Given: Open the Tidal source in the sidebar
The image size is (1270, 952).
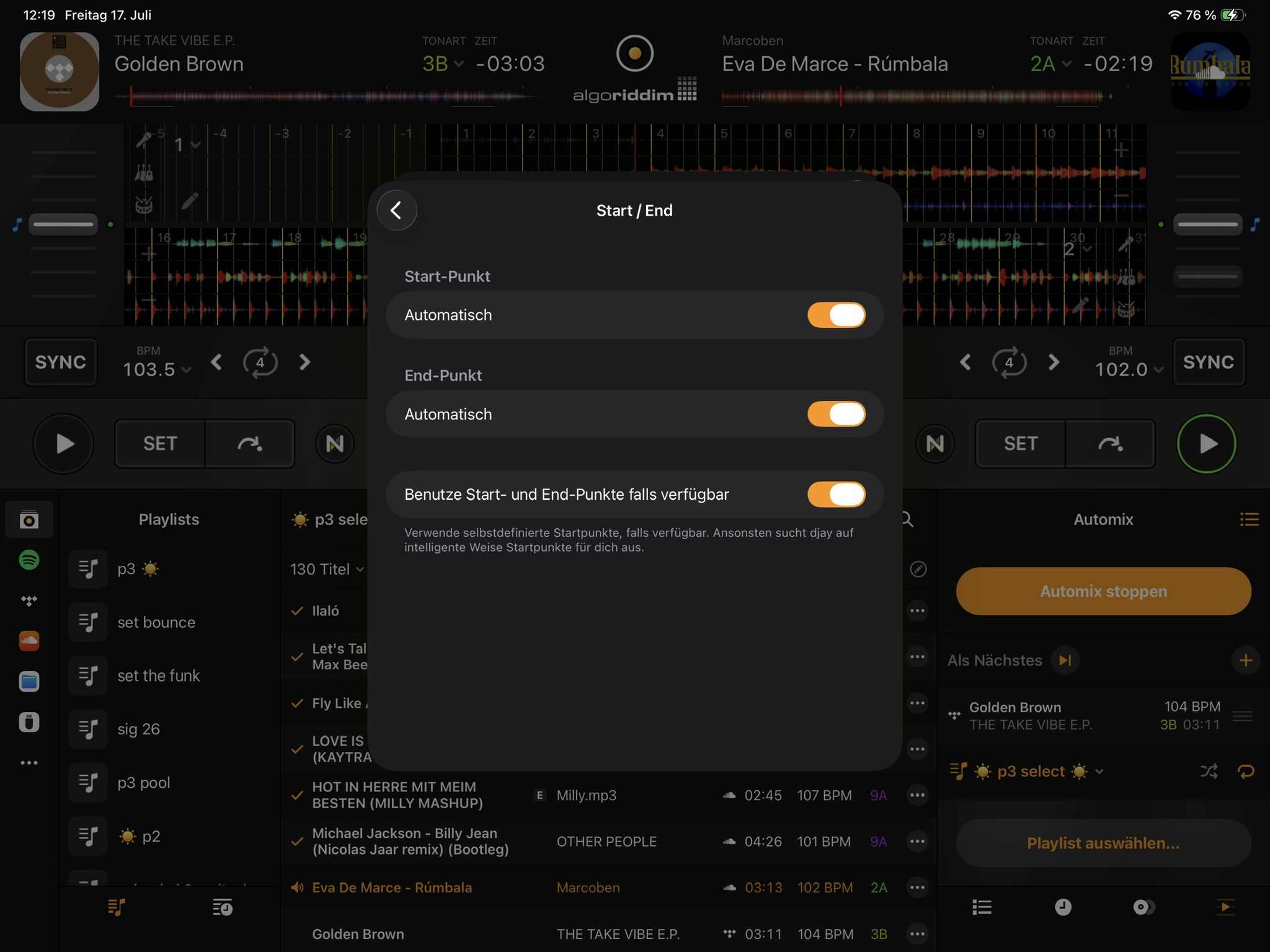Looking at the screenshot, I should click(29, 601).
